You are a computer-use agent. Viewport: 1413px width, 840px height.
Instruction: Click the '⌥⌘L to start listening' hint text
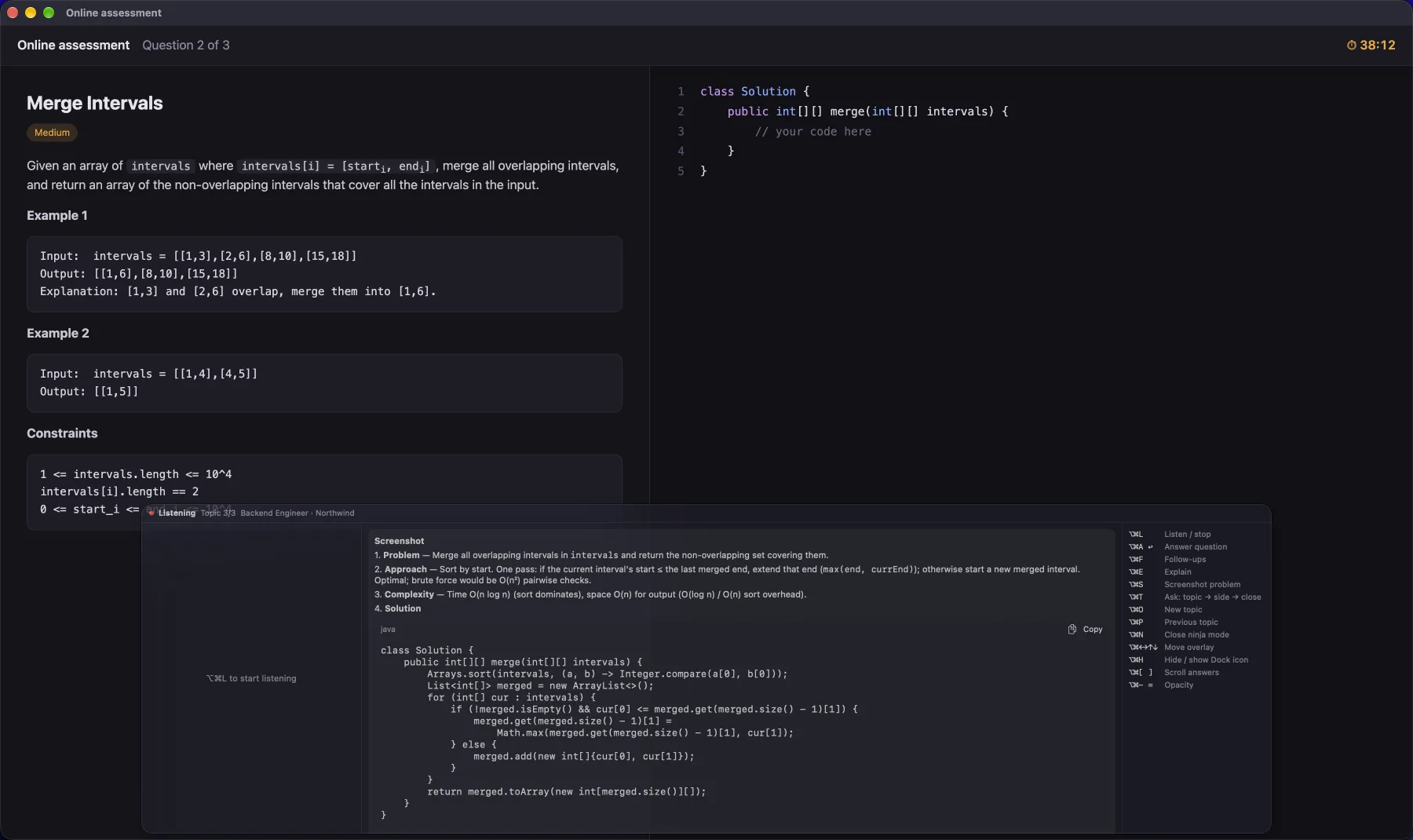[251, 678]
